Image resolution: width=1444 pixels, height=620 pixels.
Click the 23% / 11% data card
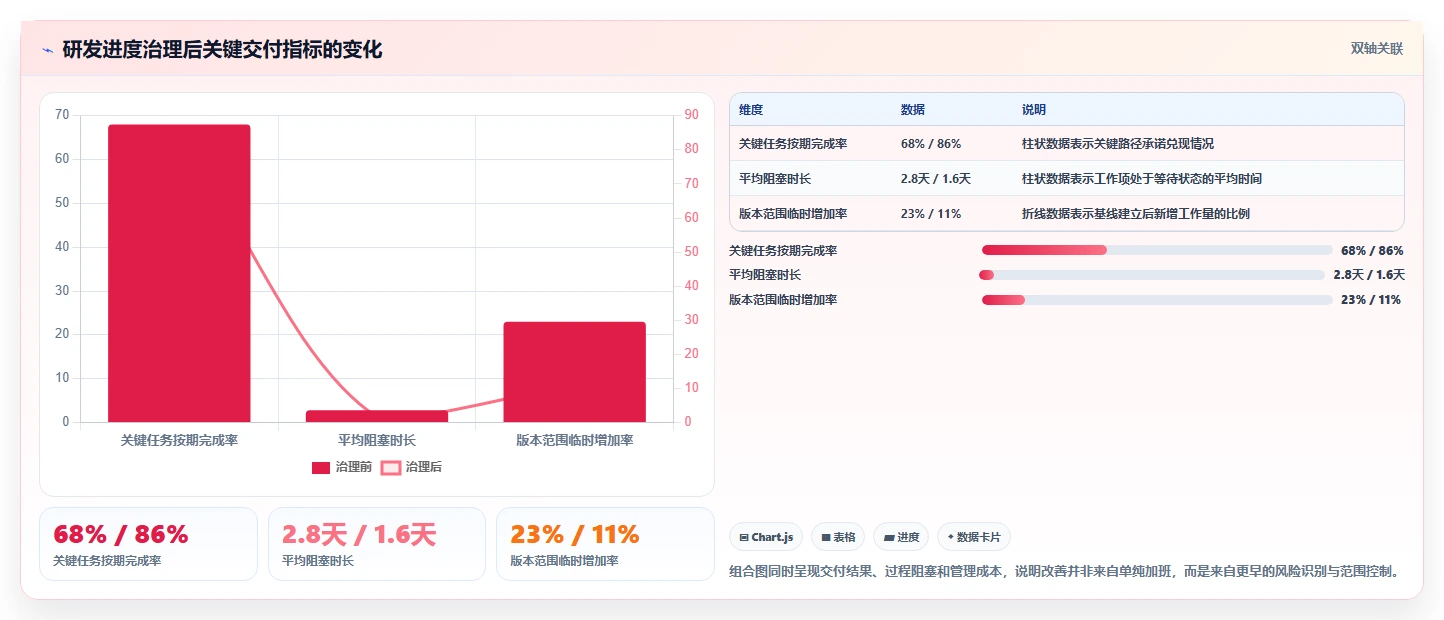tap(605, 544)
